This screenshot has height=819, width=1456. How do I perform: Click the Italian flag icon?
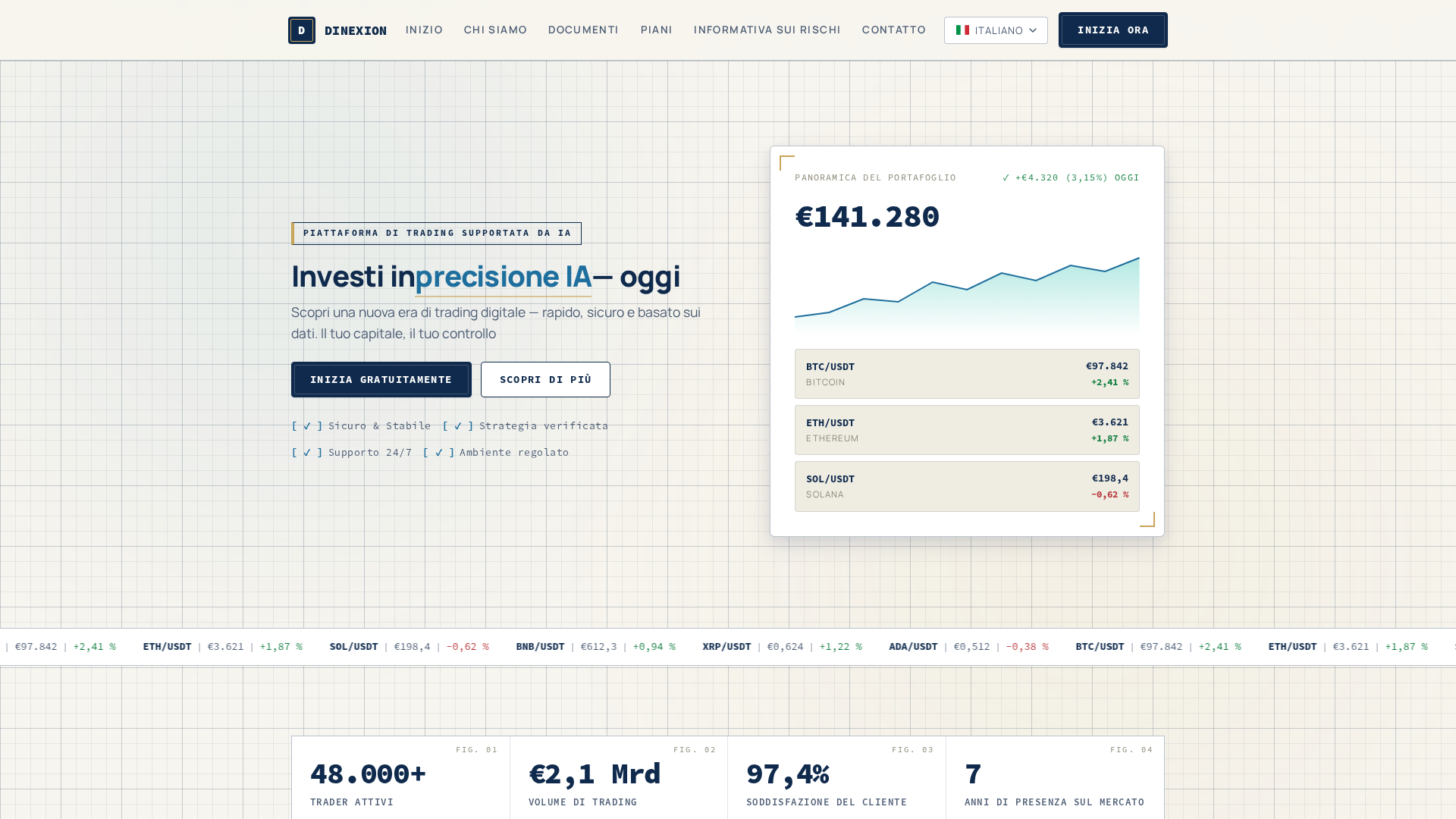click(962, 30)
